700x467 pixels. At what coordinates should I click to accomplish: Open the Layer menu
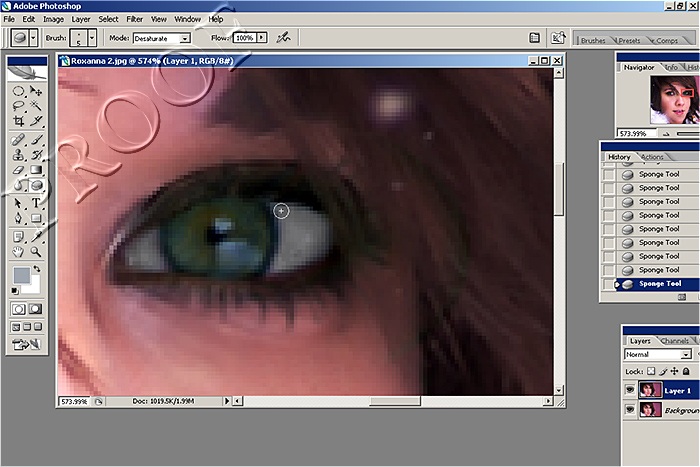(x=81, y=19)
